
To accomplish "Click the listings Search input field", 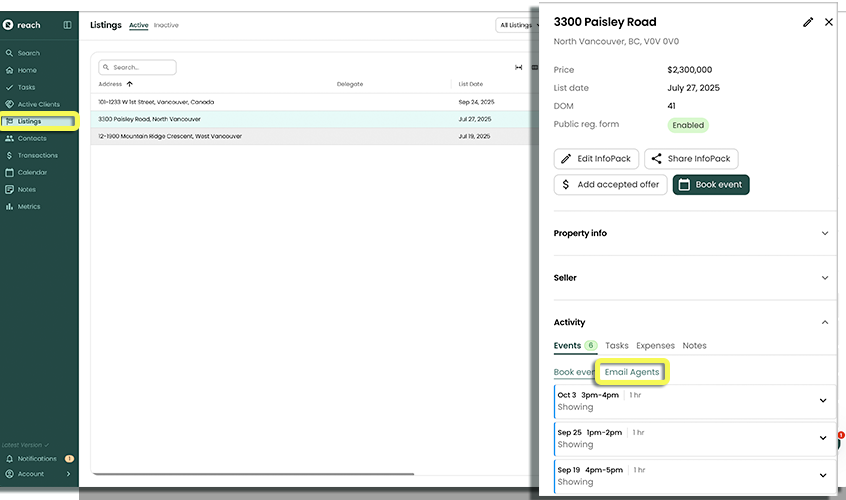I will (138, 67).
